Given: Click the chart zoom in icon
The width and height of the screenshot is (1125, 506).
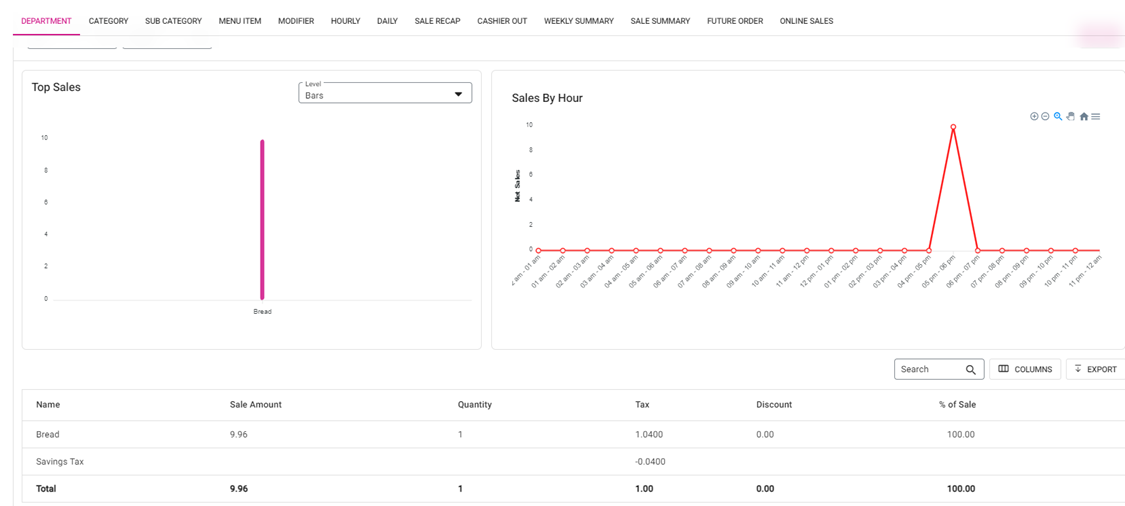Looking at the screenshot, I should tap(1034, 117).
